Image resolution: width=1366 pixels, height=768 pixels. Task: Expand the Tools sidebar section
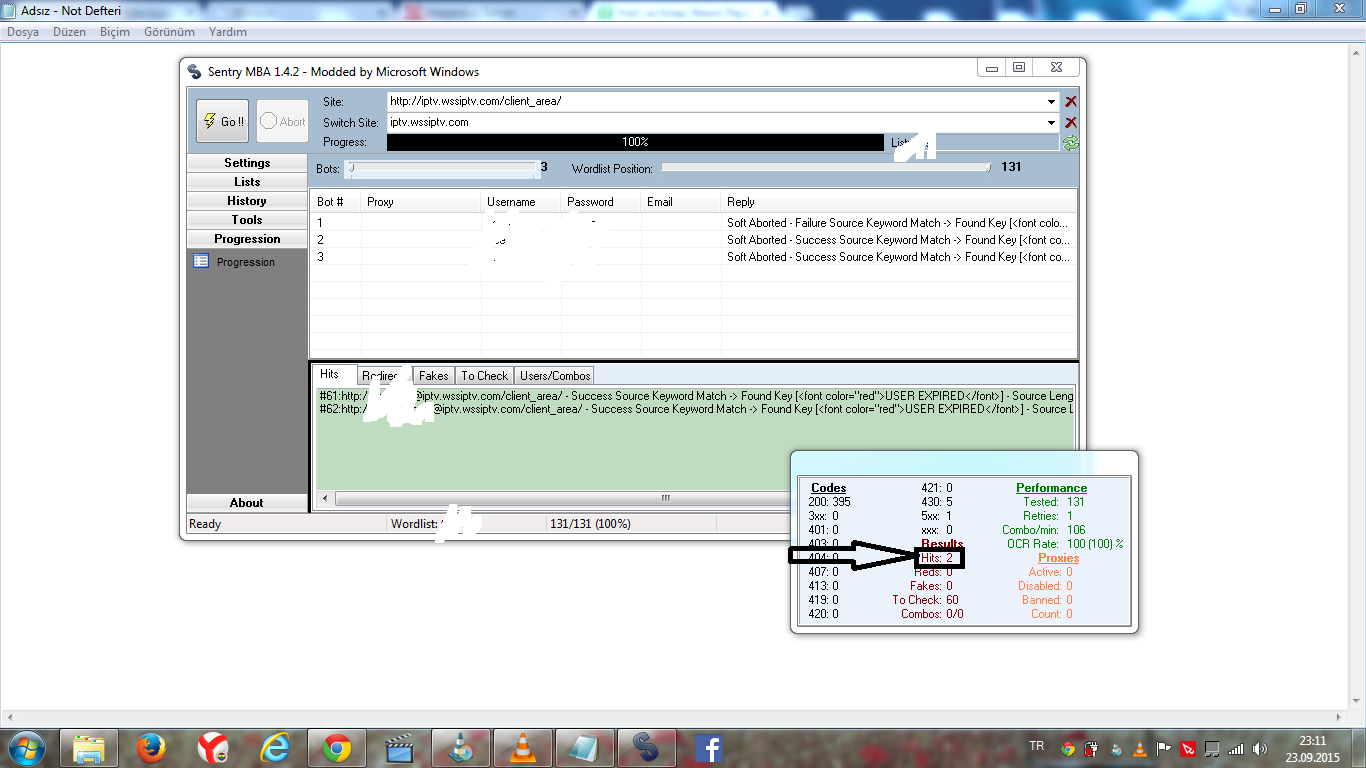pyautogui.click(x=247, y=220)
